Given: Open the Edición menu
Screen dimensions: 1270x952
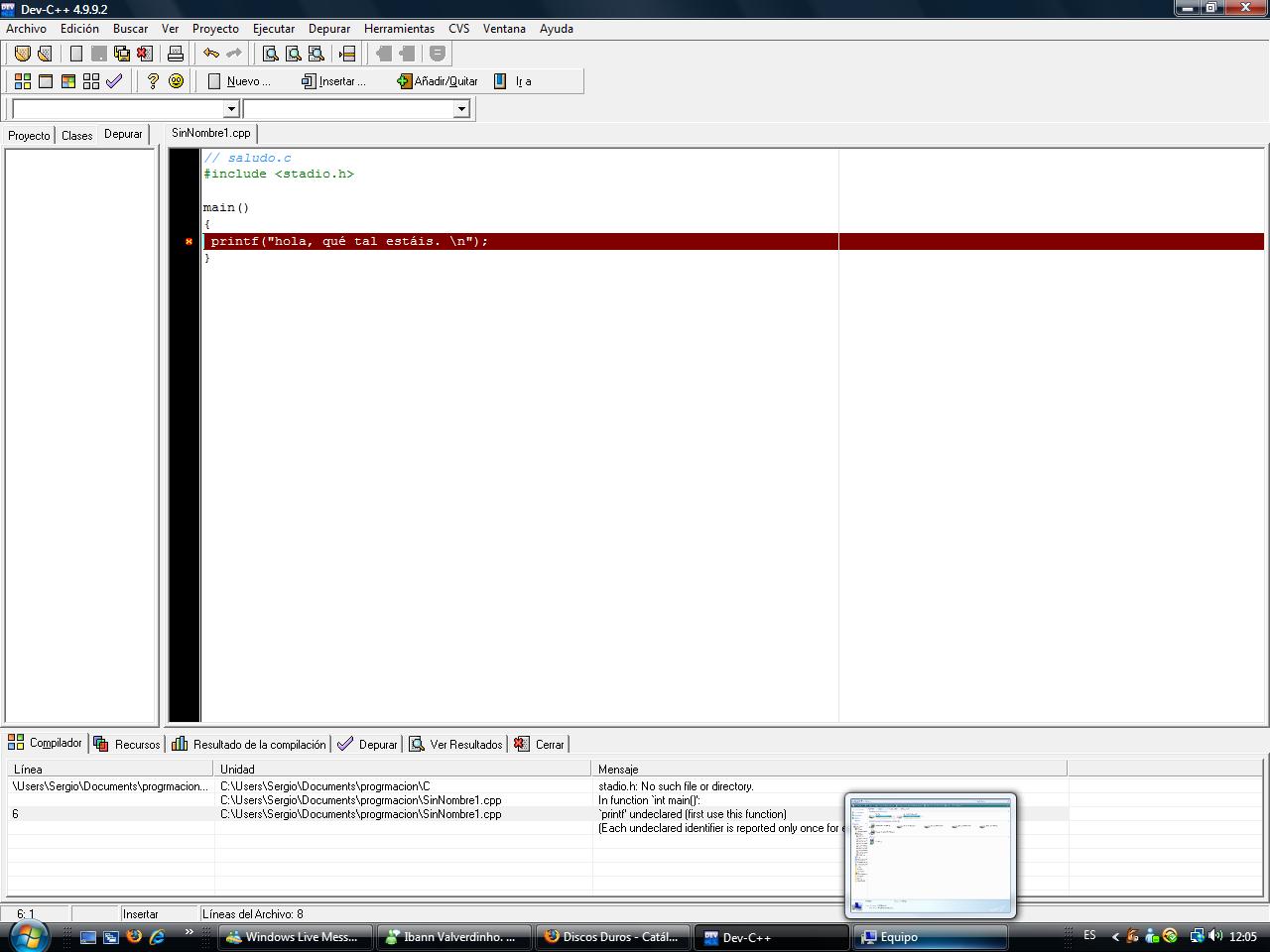Looking at the screenshot, I should point(79,29).
